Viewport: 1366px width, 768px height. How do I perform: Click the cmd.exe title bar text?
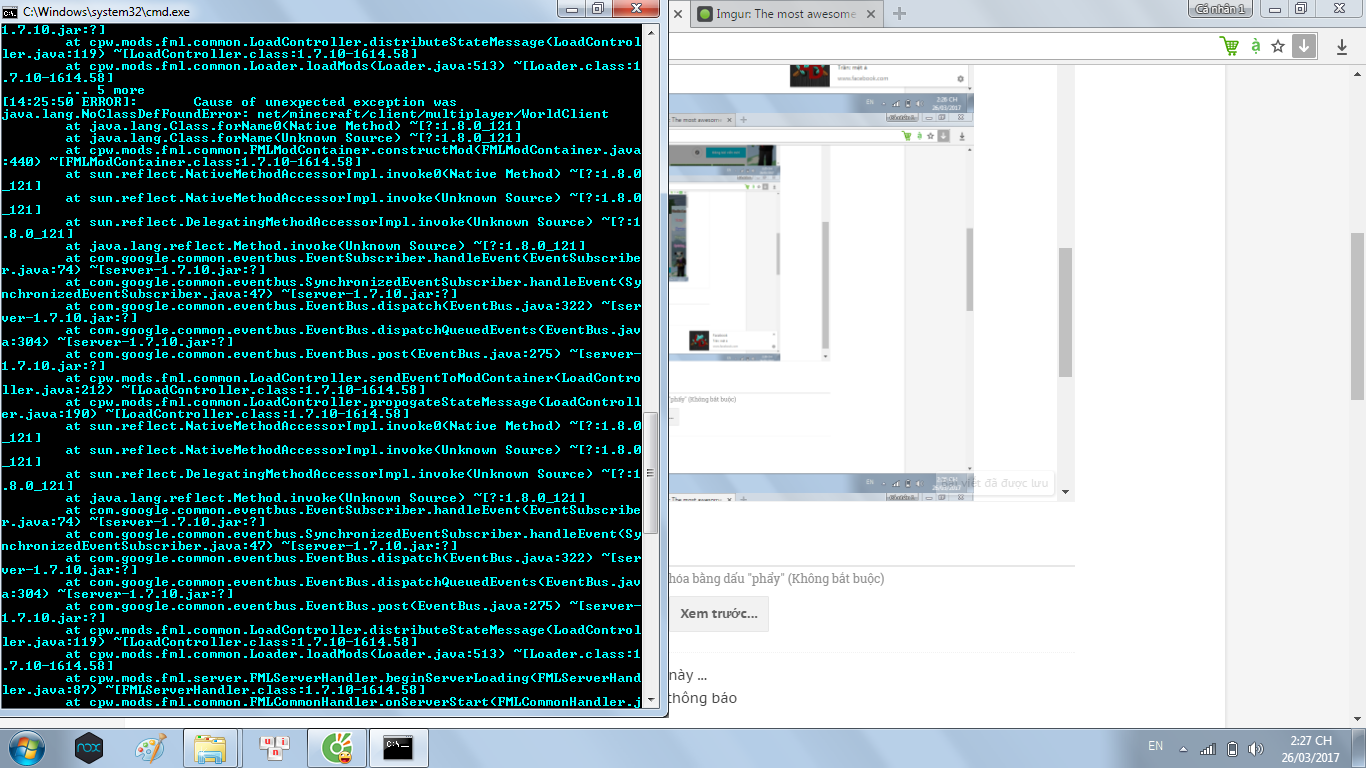(x=106, y=11)
